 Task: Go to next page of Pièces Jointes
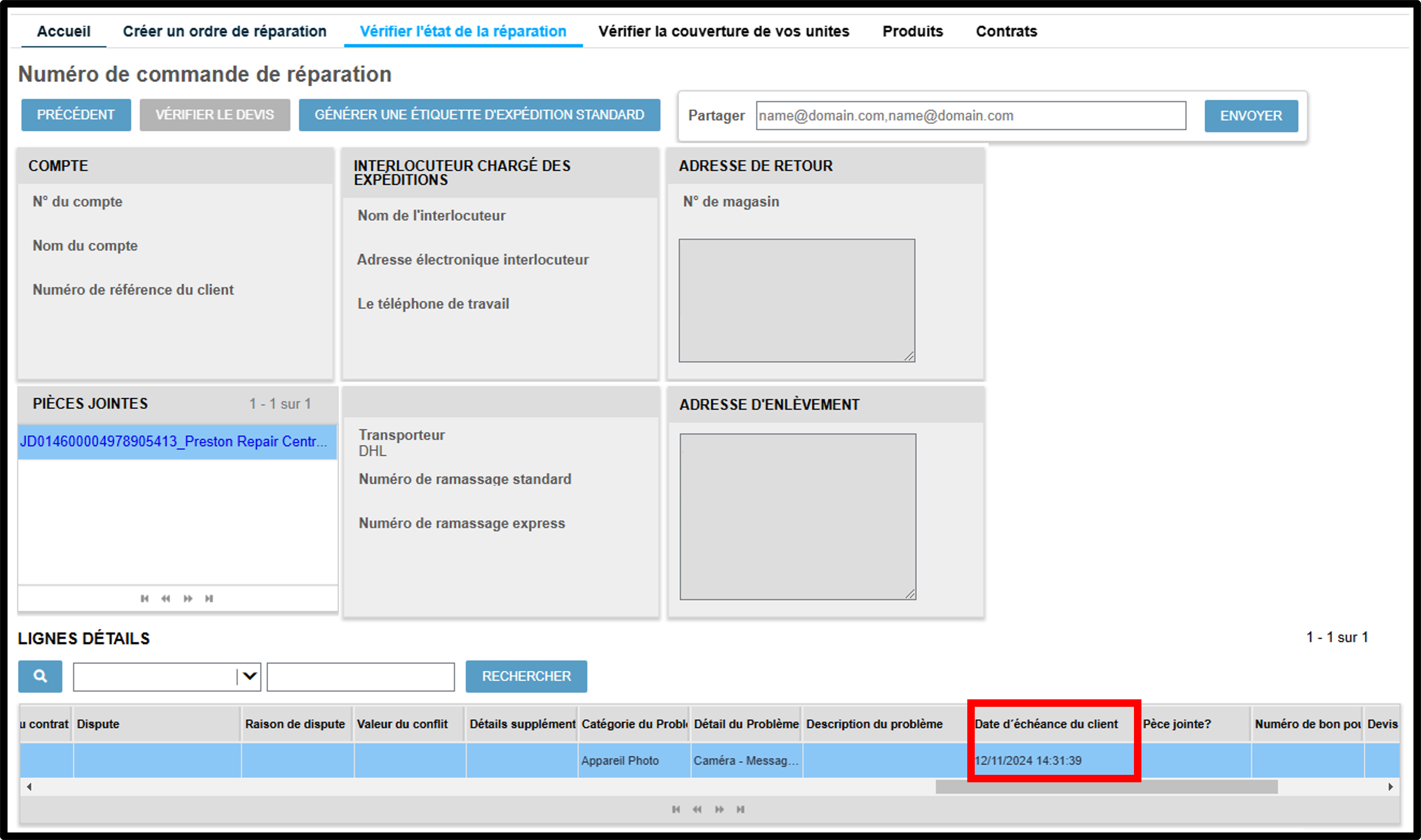187,598
